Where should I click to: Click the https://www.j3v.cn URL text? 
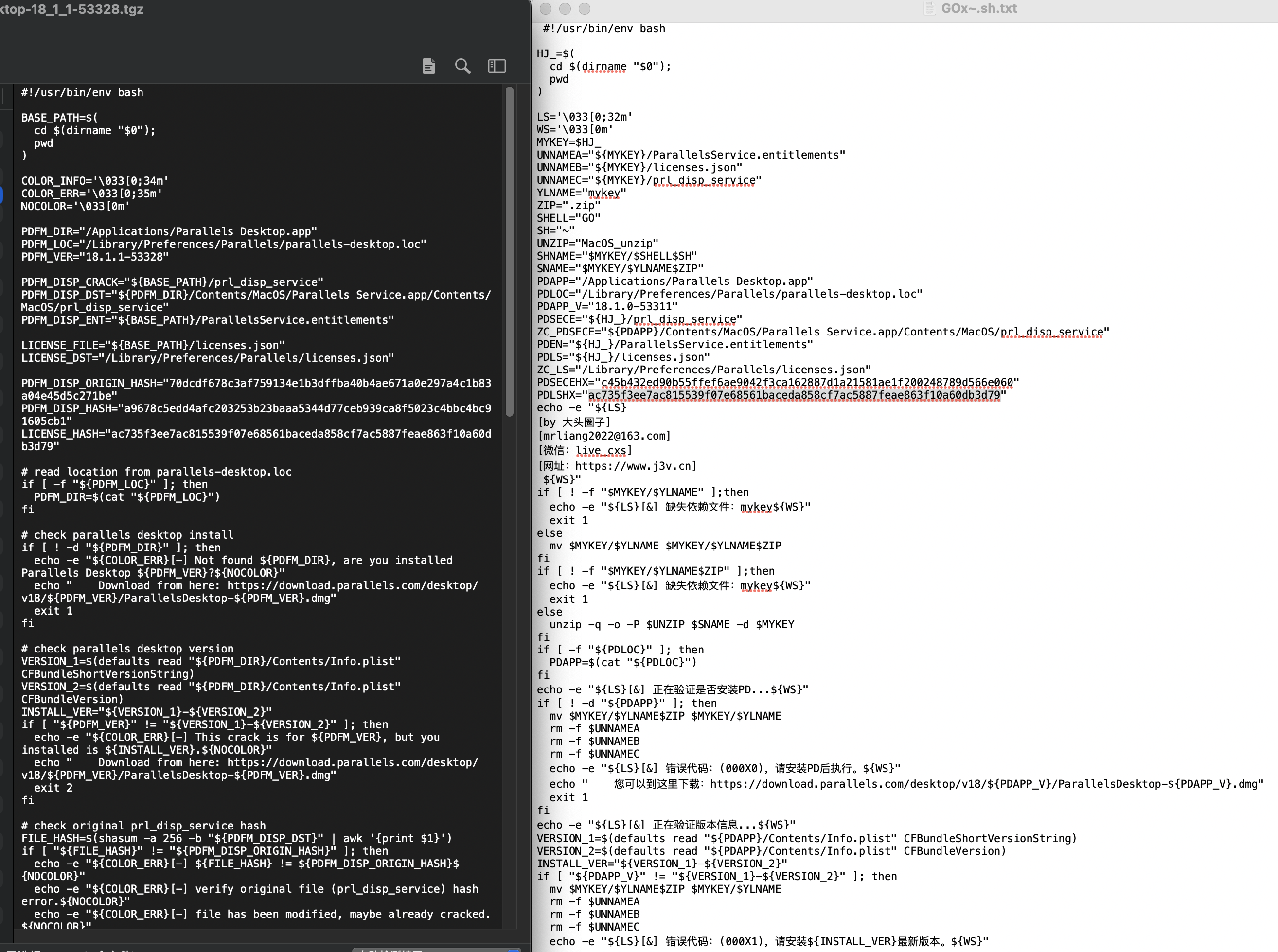pyautogui.click(x=635, y=466)
